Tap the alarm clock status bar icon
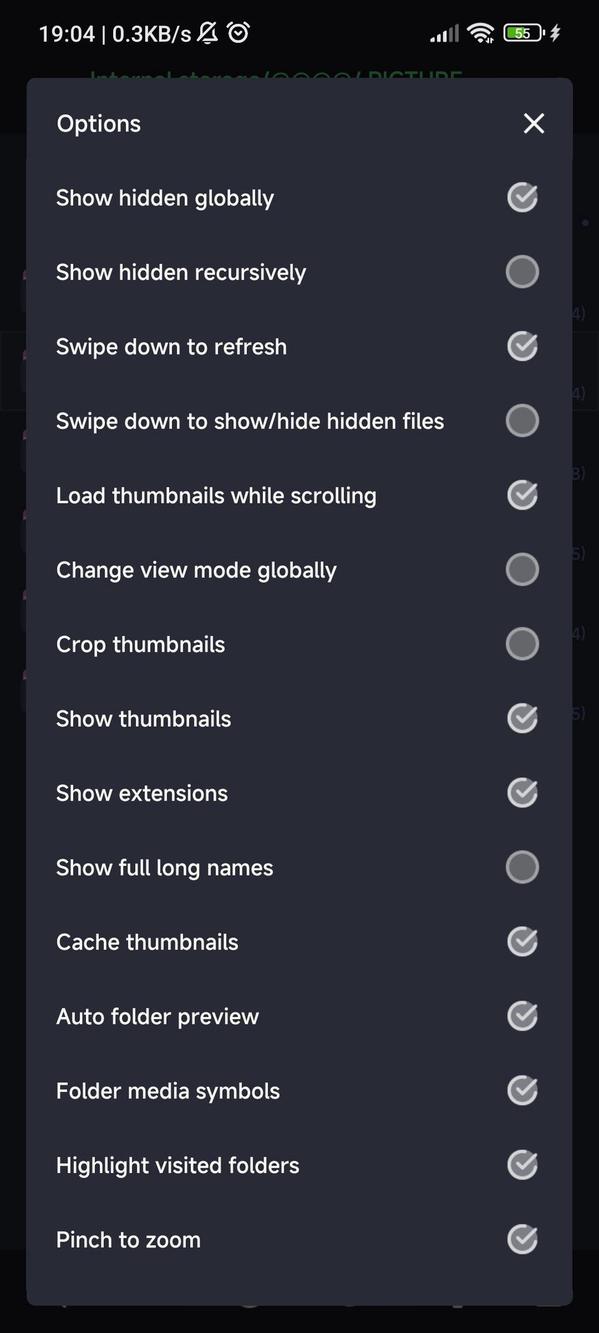This screenshot has height=1333, width=599. click(x=238, y=32)
